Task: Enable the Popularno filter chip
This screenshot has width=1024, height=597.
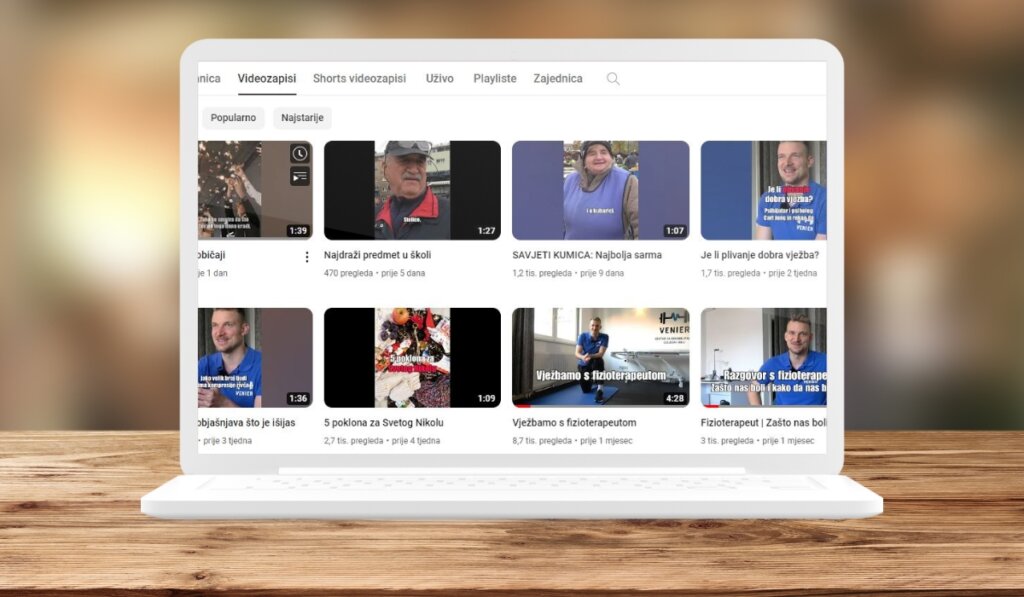Action: (232, 117)
